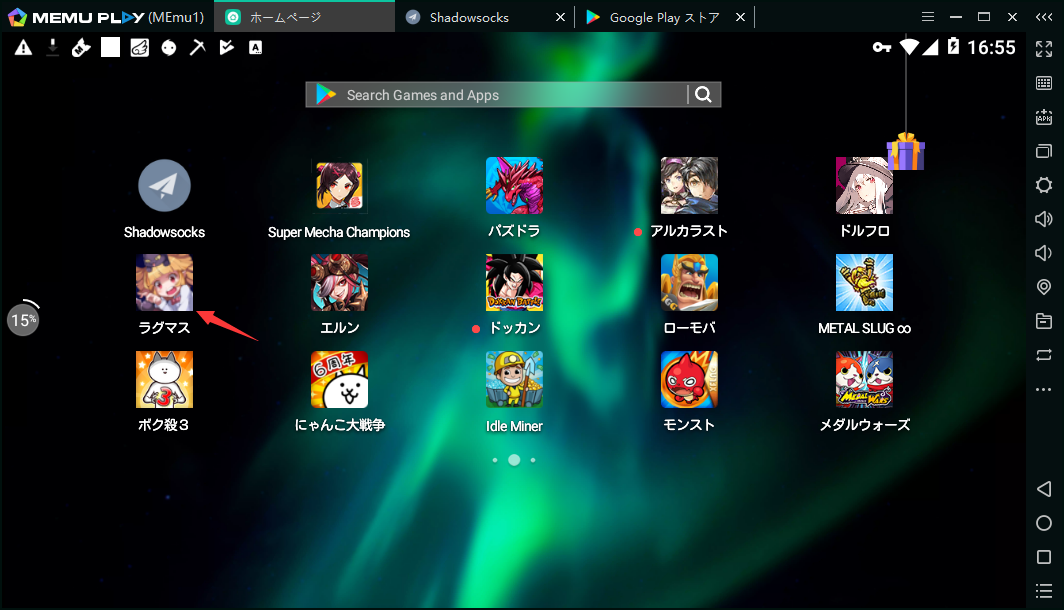
Task: Launch the パズドラ game
Action: 514,185
